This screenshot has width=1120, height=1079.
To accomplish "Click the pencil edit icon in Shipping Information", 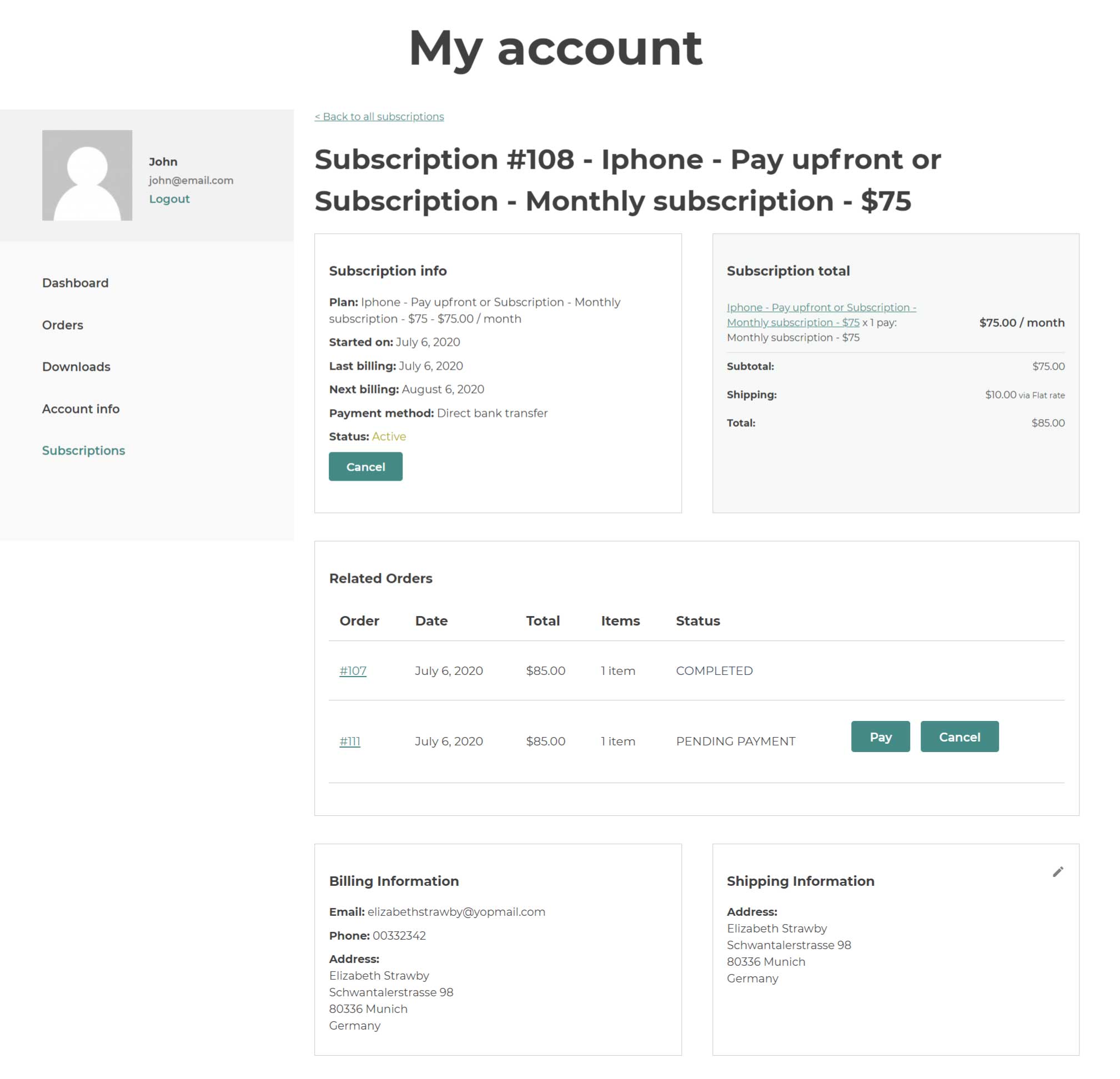I will coord(1058,871).
